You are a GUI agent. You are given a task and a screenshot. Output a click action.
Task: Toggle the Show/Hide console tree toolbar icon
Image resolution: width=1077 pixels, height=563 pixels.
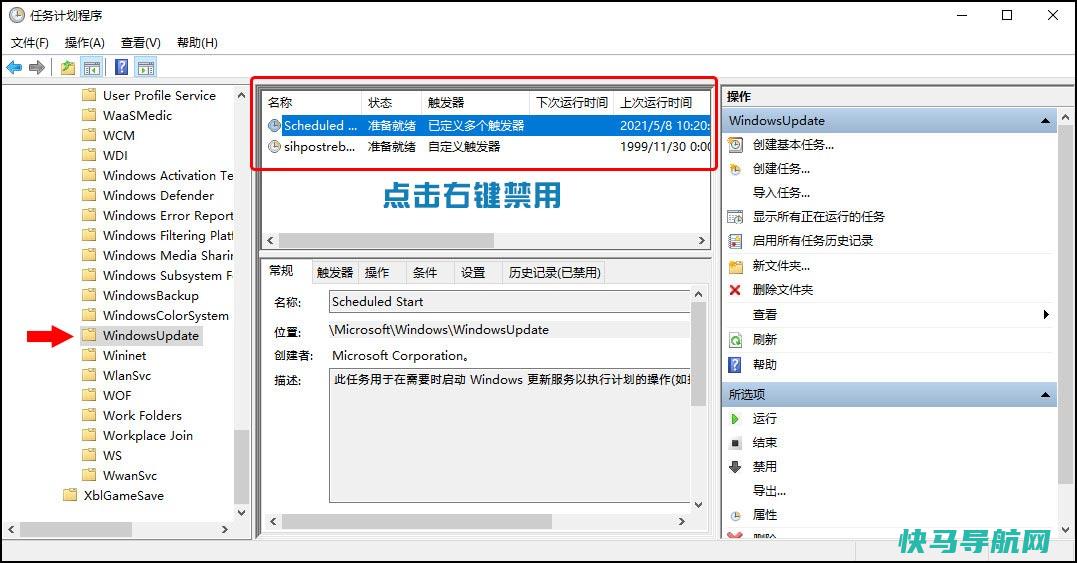(x=91, y=67)
